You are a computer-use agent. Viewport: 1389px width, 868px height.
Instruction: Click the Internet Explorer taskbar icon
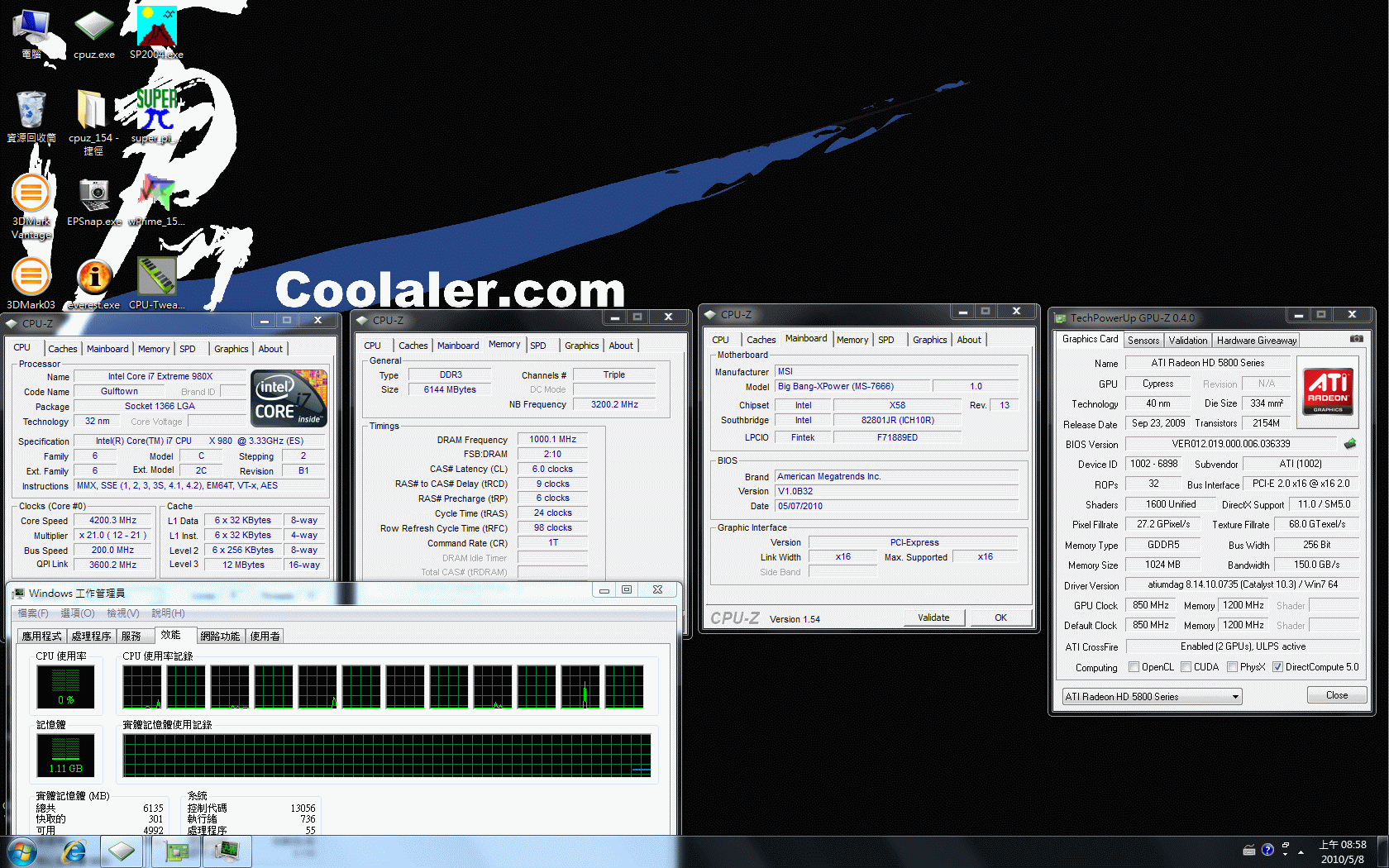click(x=74, y=851)
